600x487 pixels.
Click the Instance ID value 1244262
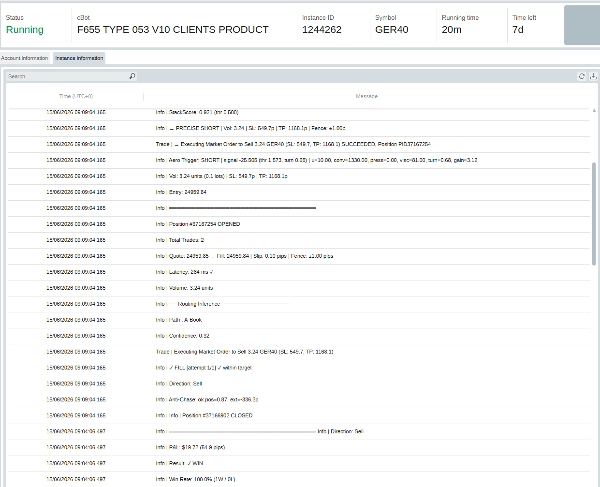(x=322, y=30)
